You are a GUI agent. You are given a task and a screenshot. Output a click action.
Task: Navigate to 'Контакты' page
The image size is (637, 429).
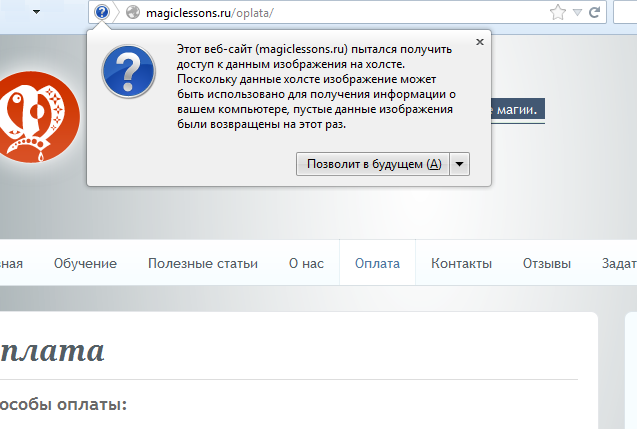coord(461,264)
